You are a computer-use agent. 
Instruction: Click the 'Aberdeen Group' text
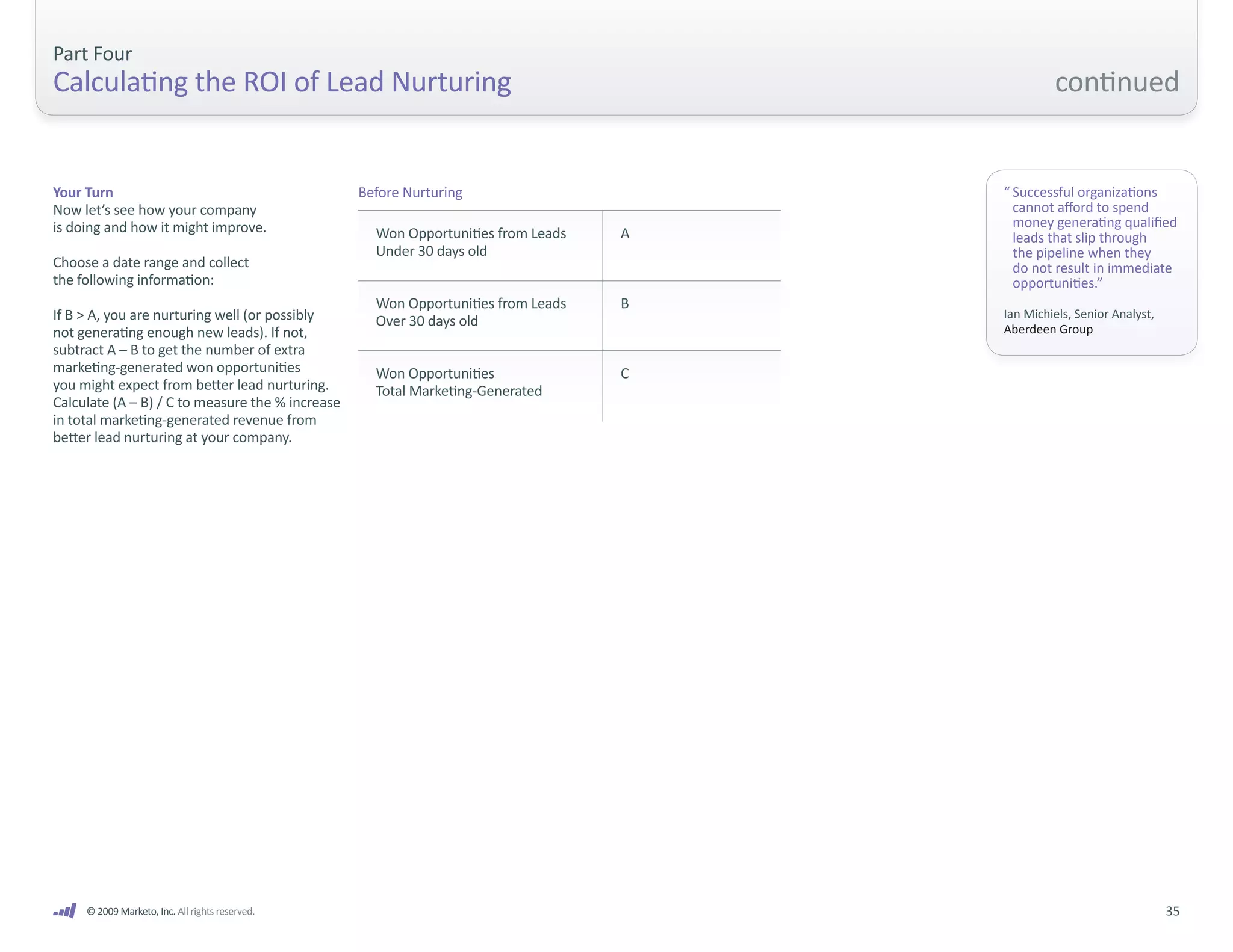pos(1048,329)
